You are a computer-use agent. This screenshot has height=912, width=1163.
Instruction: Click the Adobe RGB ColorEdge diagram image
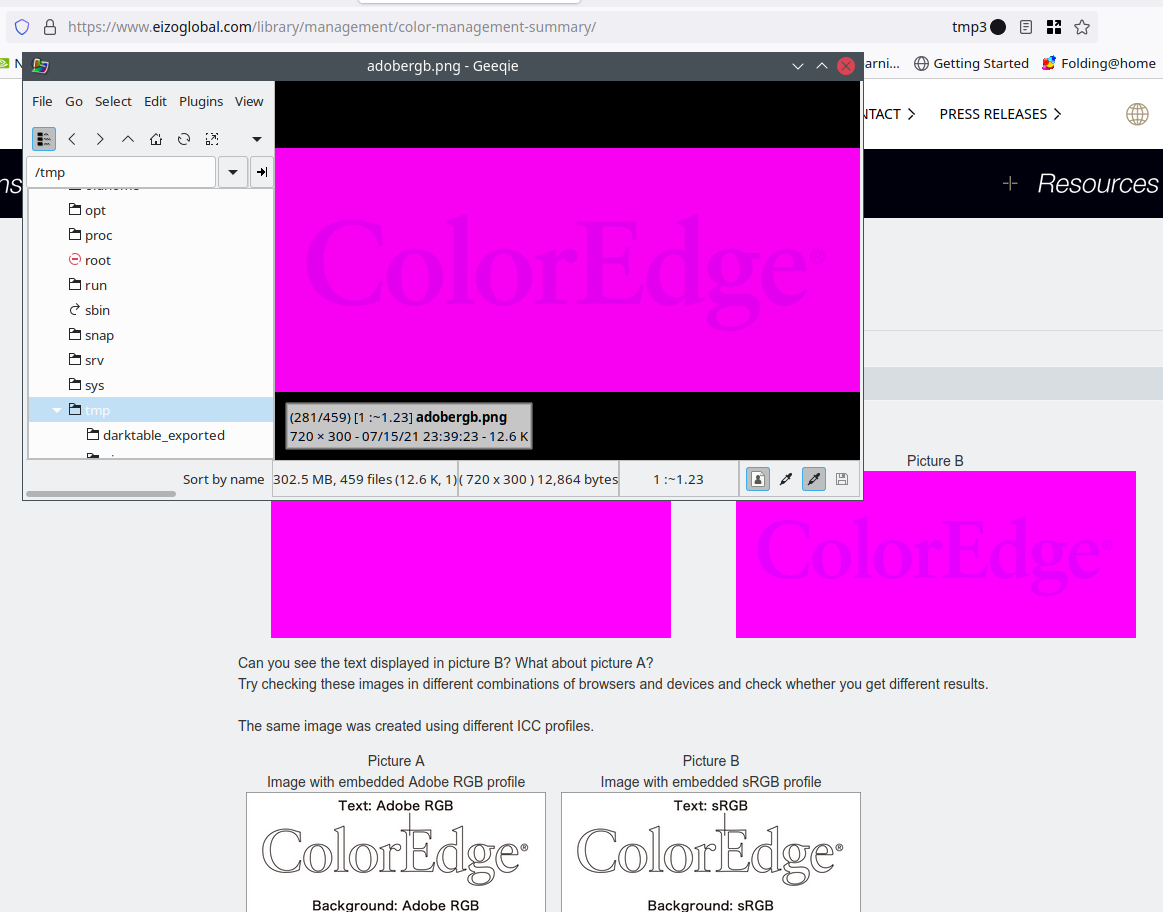(396, 852)
